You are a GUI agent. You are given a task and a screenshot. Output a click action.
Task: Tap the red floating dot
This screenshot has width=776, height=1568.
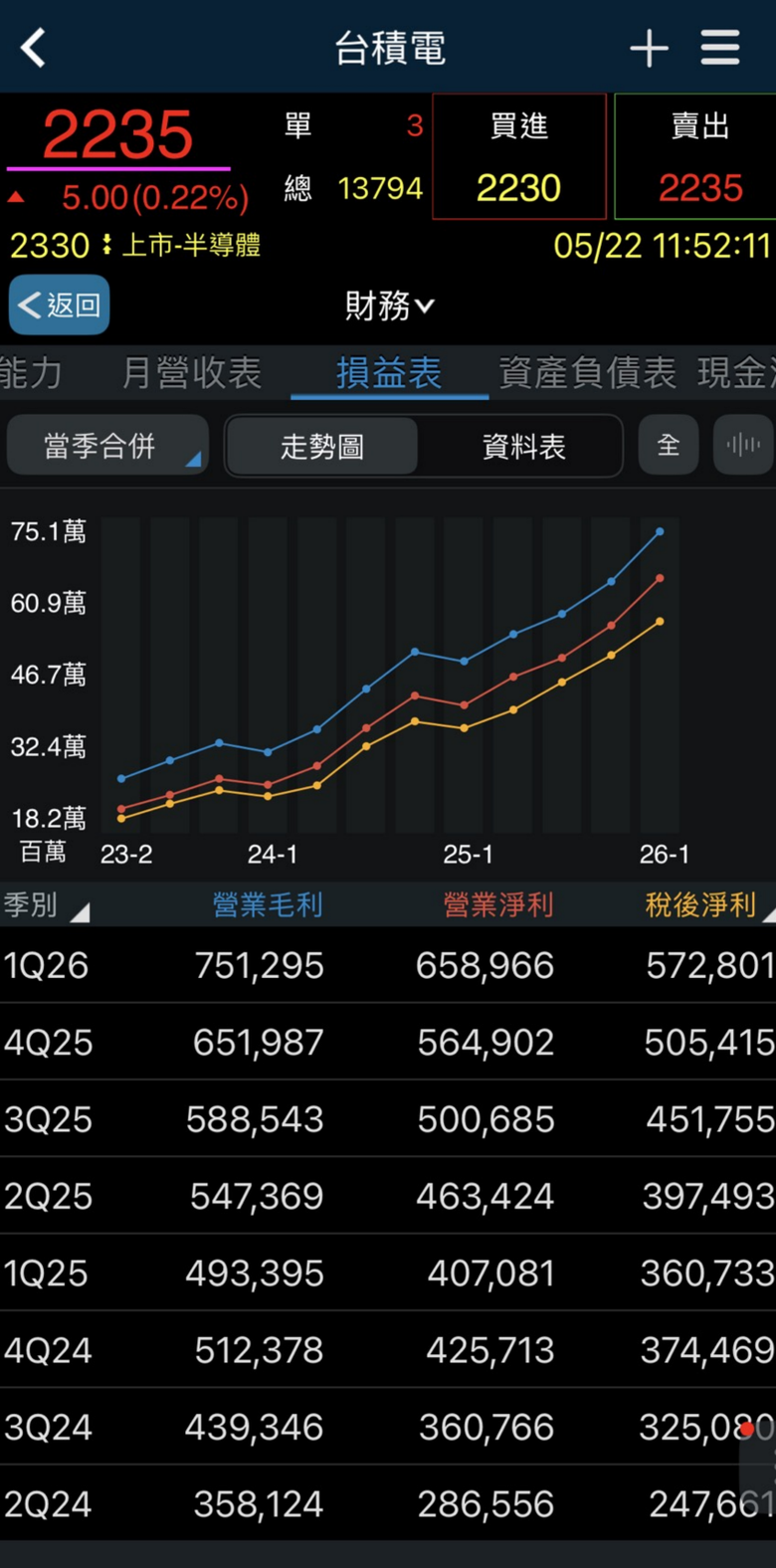tap(747, 1430)
